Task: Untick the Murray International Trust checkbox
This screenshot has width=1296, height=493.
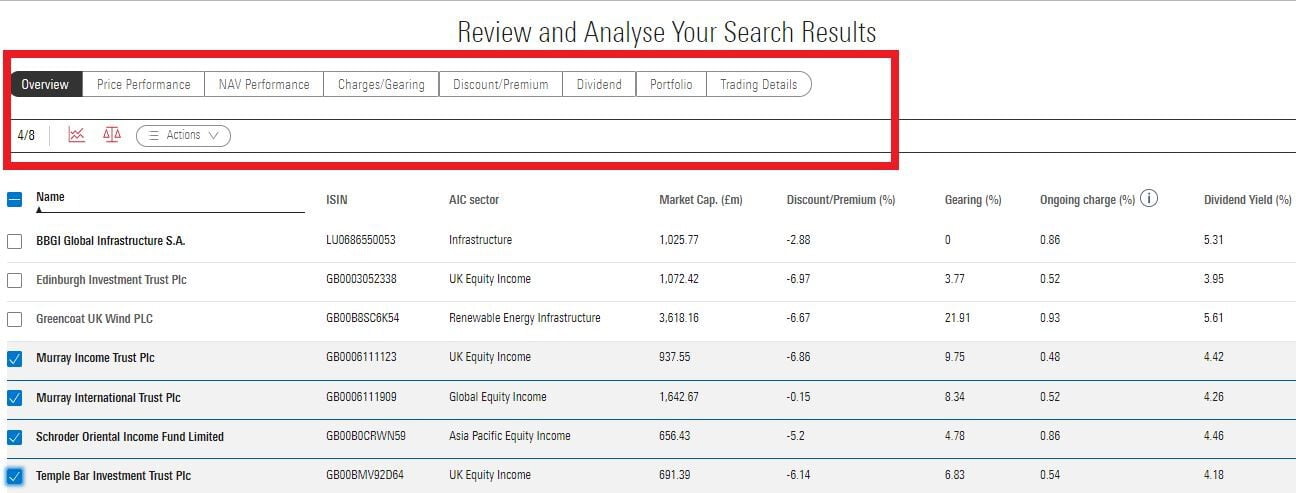Action: (x=15, y=398)
